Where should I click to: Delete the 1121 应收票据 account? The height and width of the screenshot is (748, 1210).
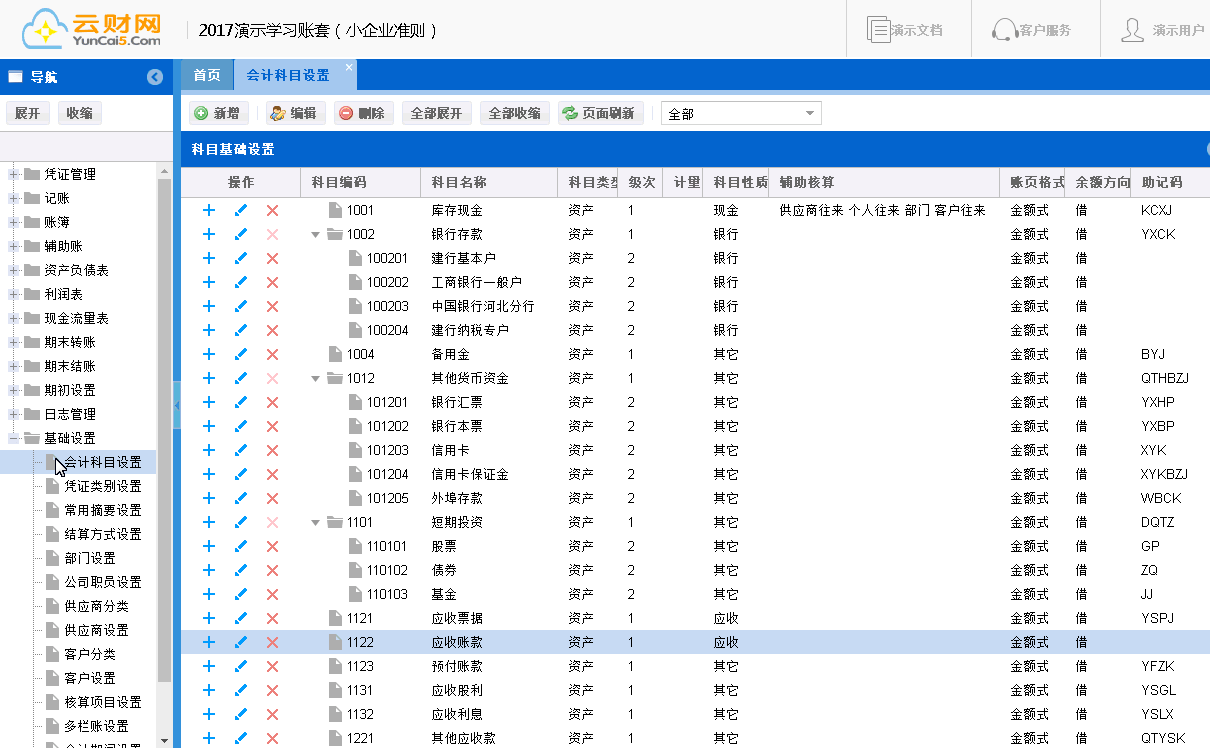coord(272,618)
